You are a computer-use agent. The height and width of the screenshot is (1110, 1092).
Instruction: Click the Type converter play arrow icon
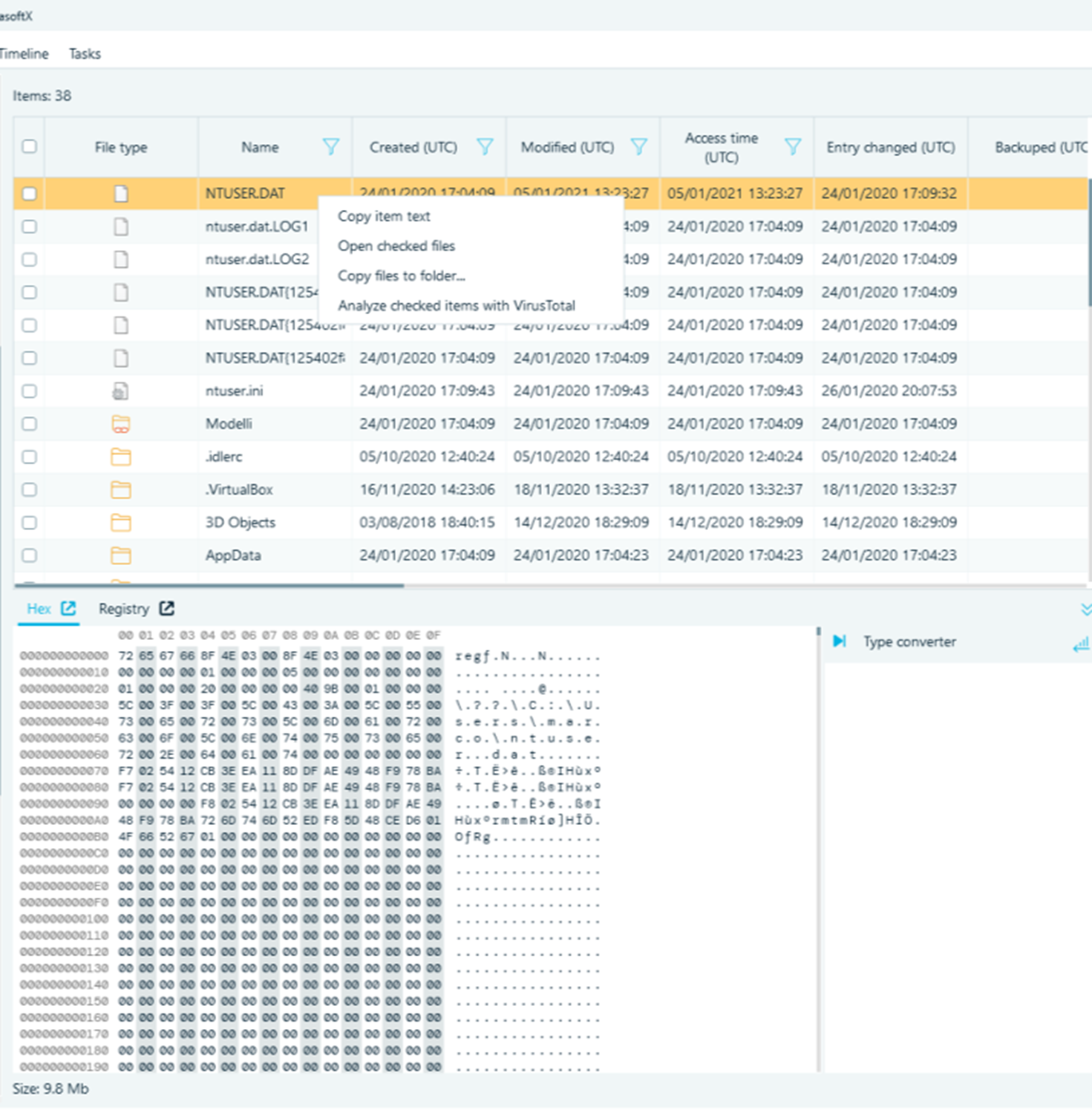(x=840, y=641)
